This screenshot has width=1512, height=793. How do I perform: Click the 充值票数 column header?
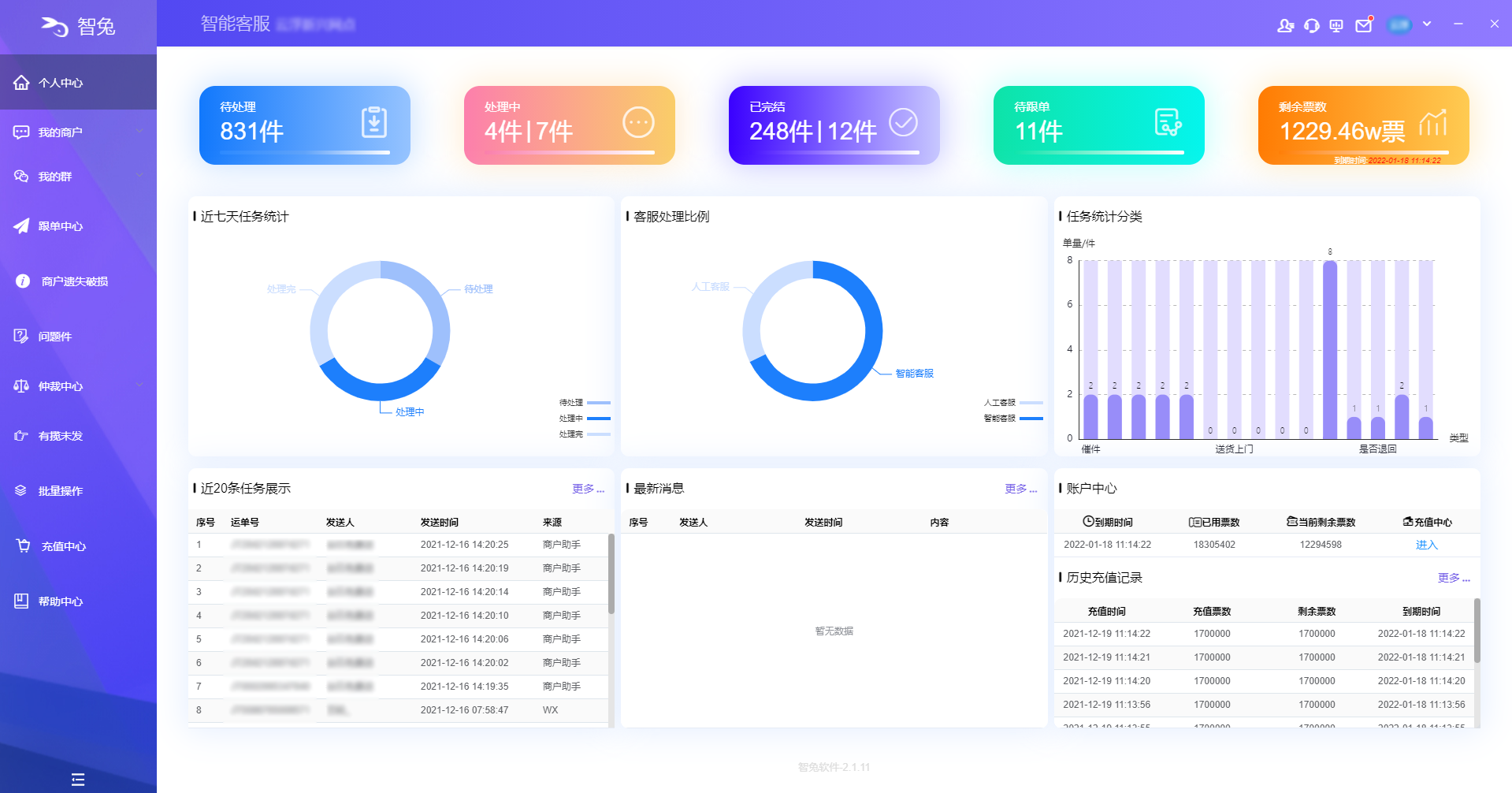[1212, 612]
